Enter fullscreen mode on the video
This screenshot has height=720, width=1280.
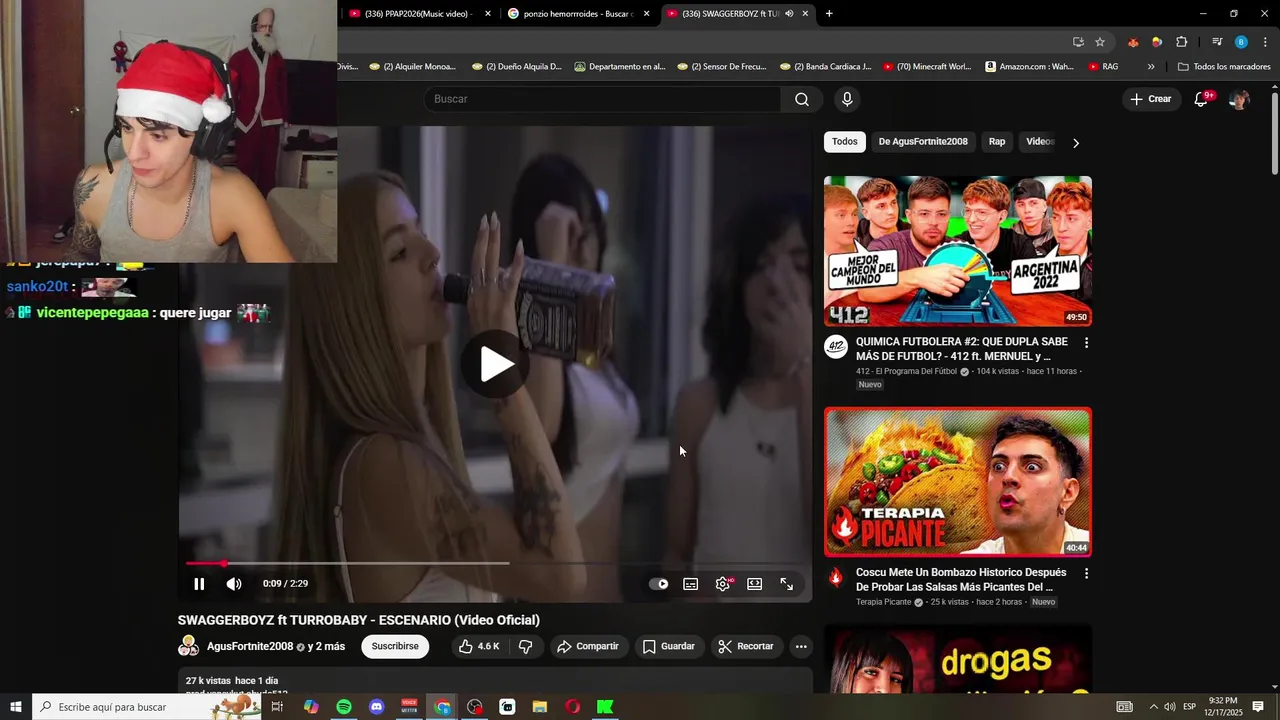pyautogui.click(x=787, y=584)
